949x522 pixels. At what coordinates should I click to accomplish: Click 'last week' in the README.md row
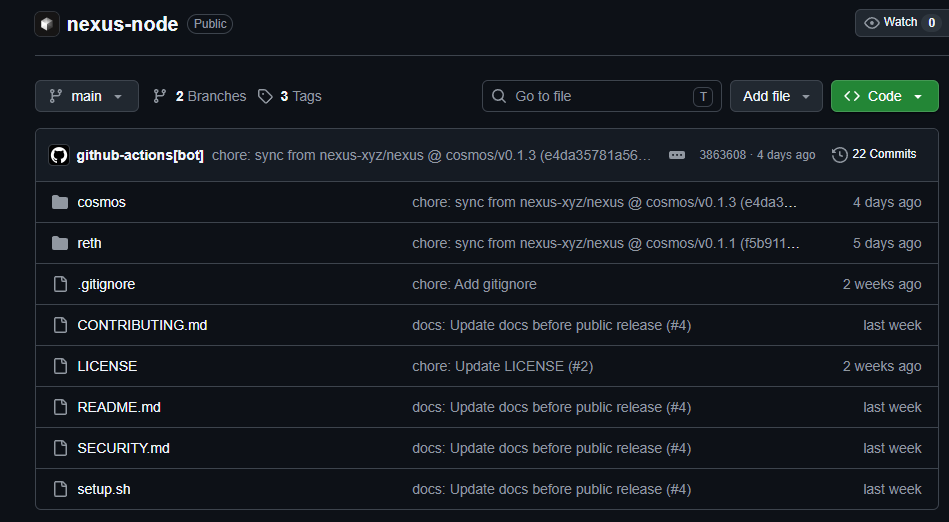pyautogui.click(x=892, y=408)
